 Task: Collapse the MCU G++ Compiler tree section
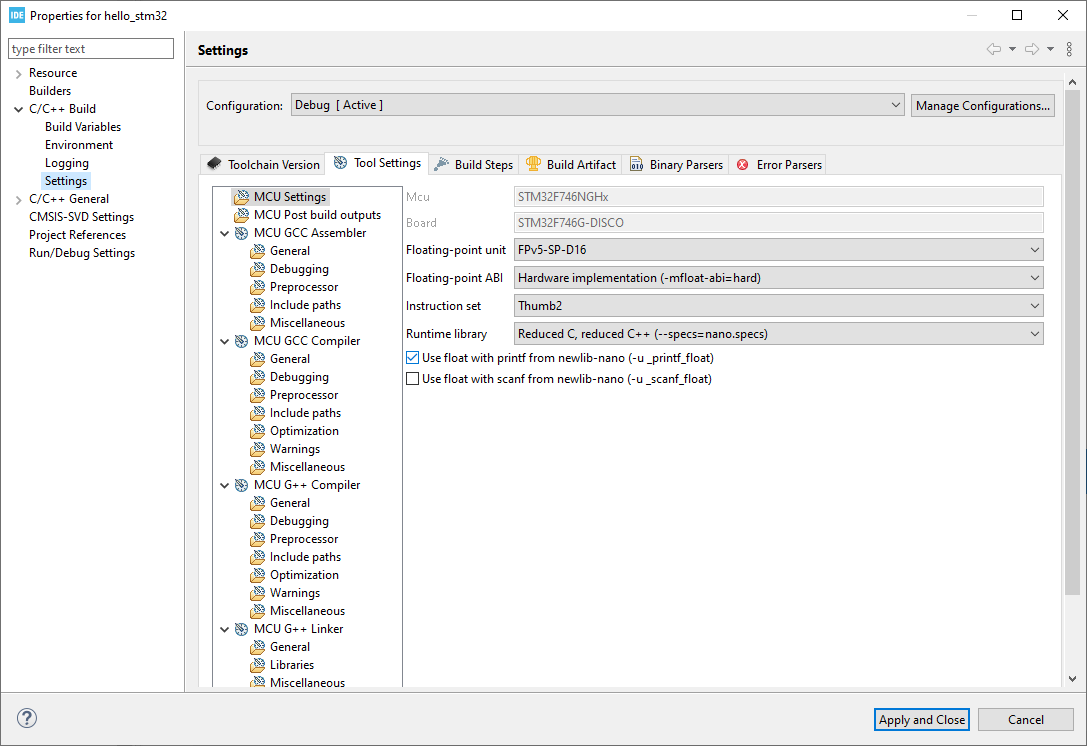(223, 485)
